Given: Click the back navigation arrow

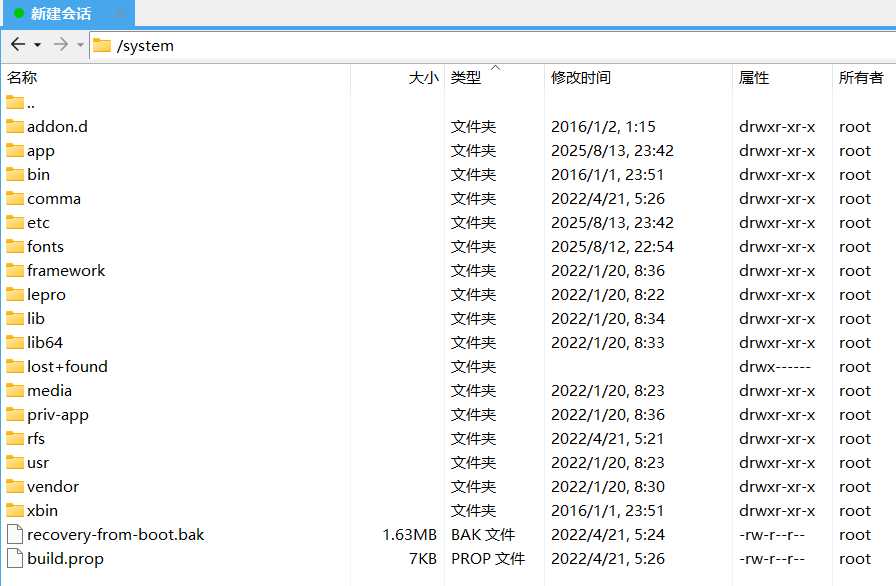Looking at the screenshot, I should point(18,44).
